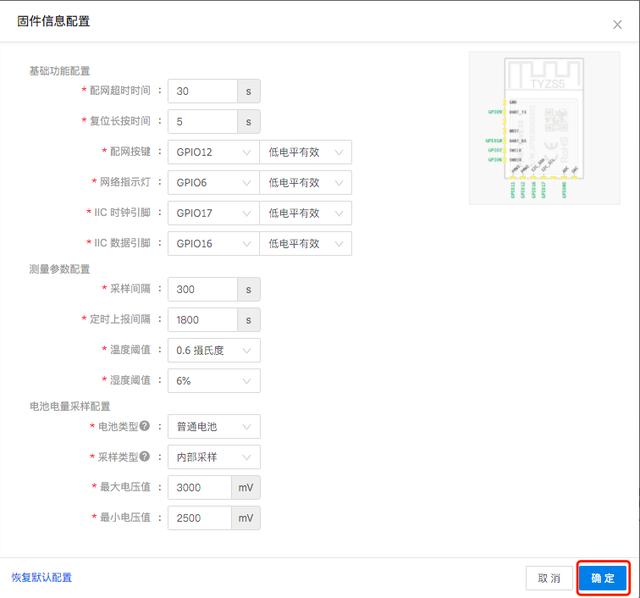Open the 电池类型 普通电池 dropdown

click(x=214, y=427)
